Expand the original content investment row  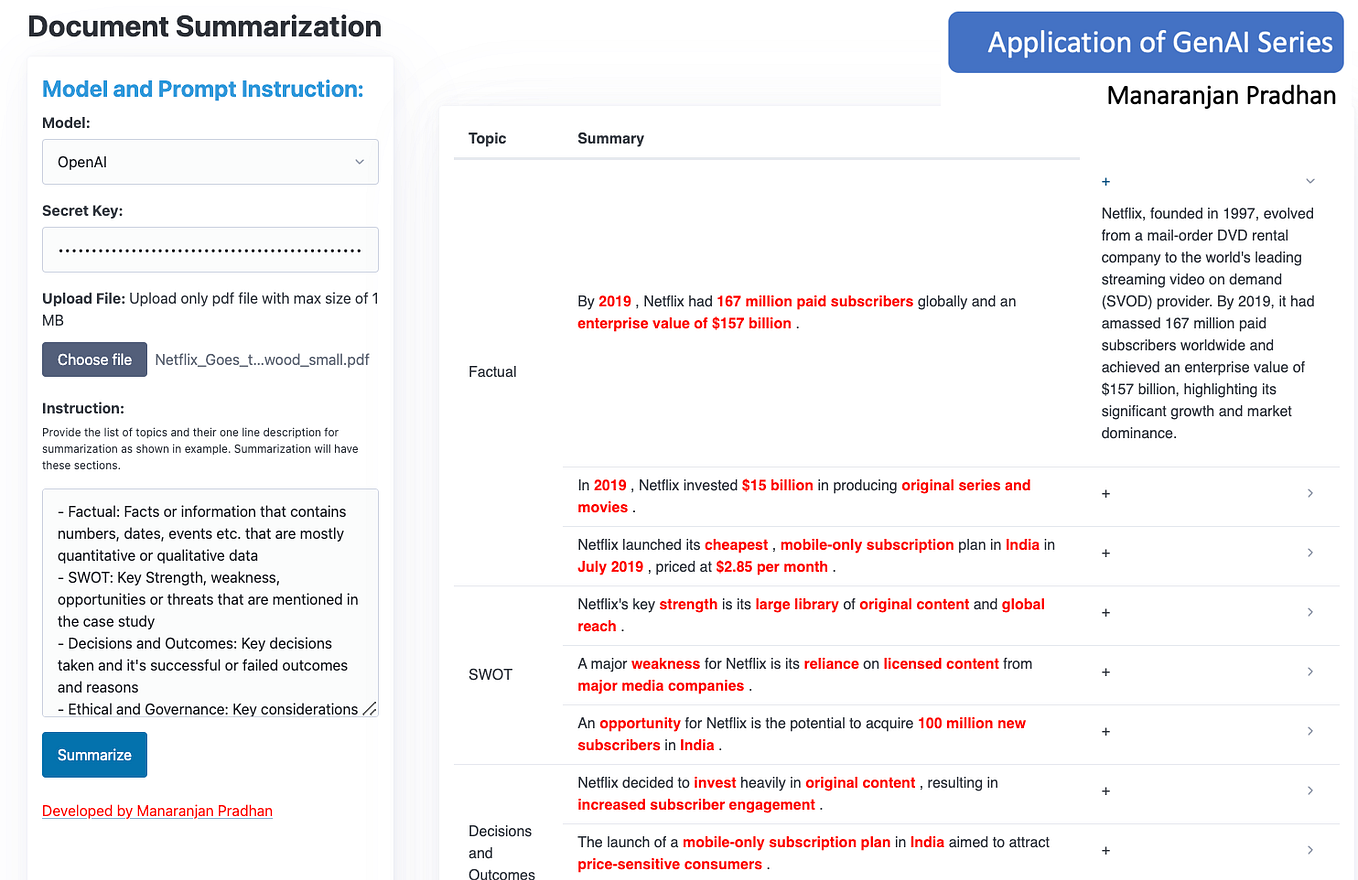coord(1105,790)
